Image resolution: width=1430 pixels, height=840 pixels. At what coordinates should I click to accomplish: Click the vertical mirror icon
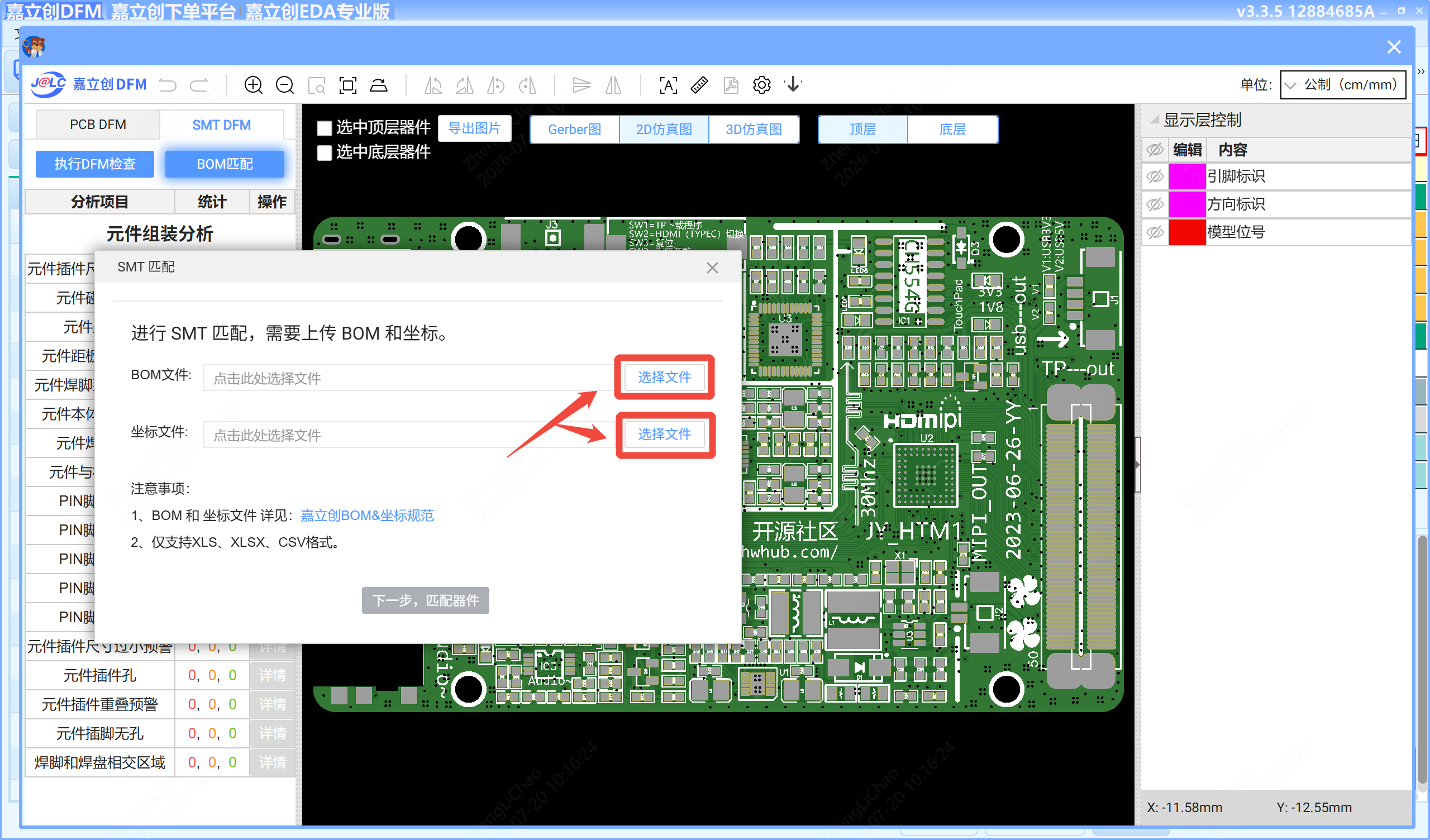pyautogui.click(x=581, y=85)
